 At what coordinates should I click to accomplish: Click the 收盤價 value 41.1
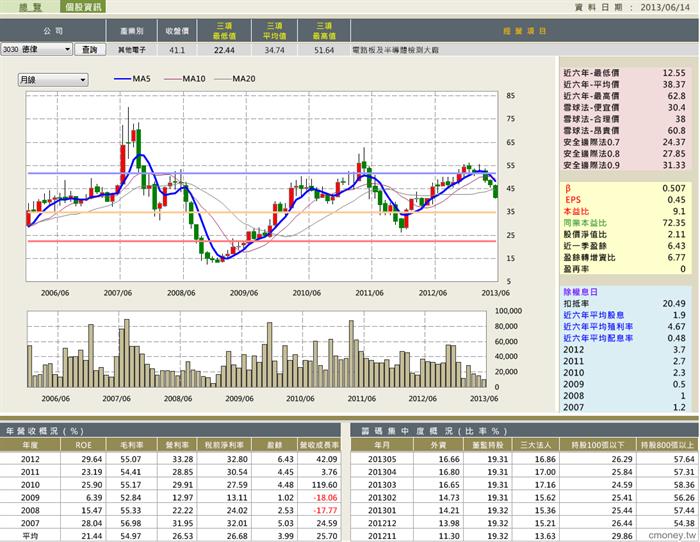click(177, 50)
